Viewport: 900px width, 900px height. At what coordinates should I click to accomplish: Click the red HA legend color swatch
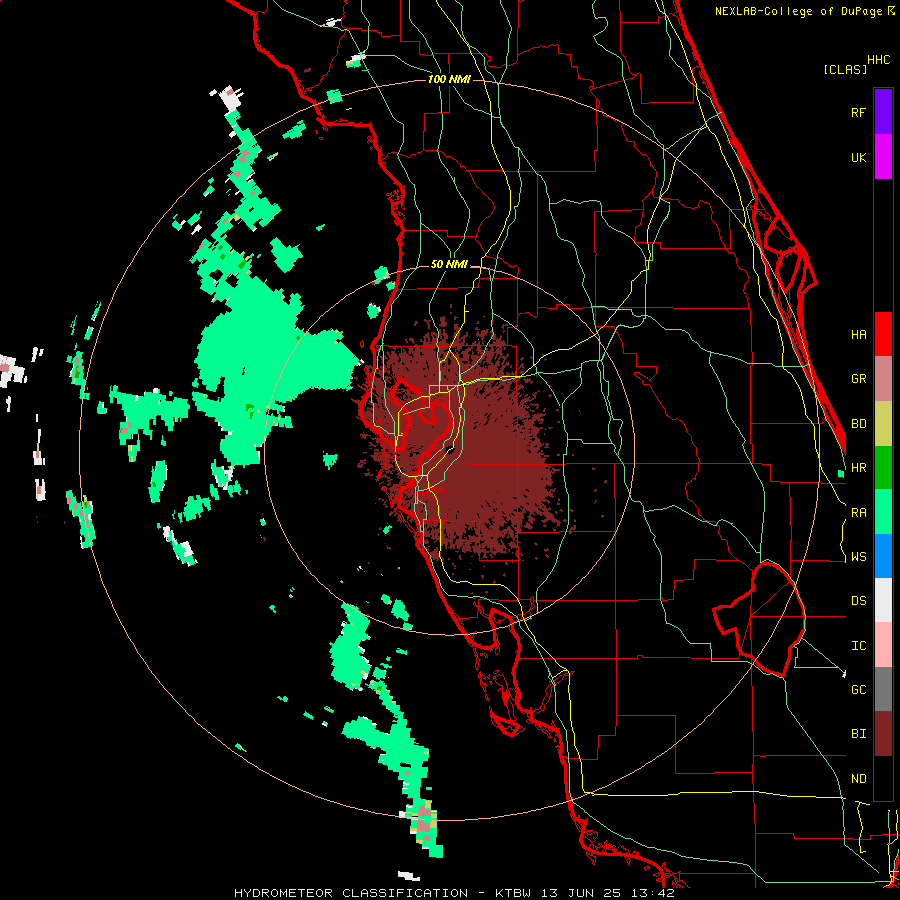point(883,334)
